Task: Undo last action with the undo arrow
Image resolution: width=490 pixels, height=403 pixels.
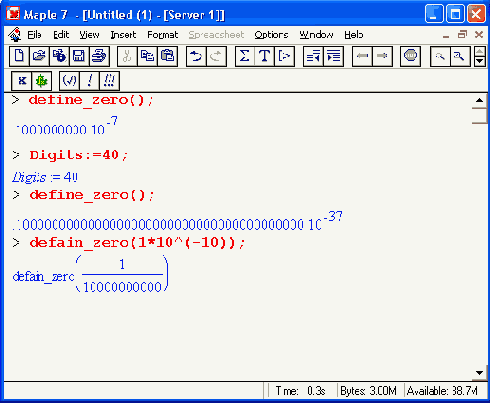Action: [196, 56]
